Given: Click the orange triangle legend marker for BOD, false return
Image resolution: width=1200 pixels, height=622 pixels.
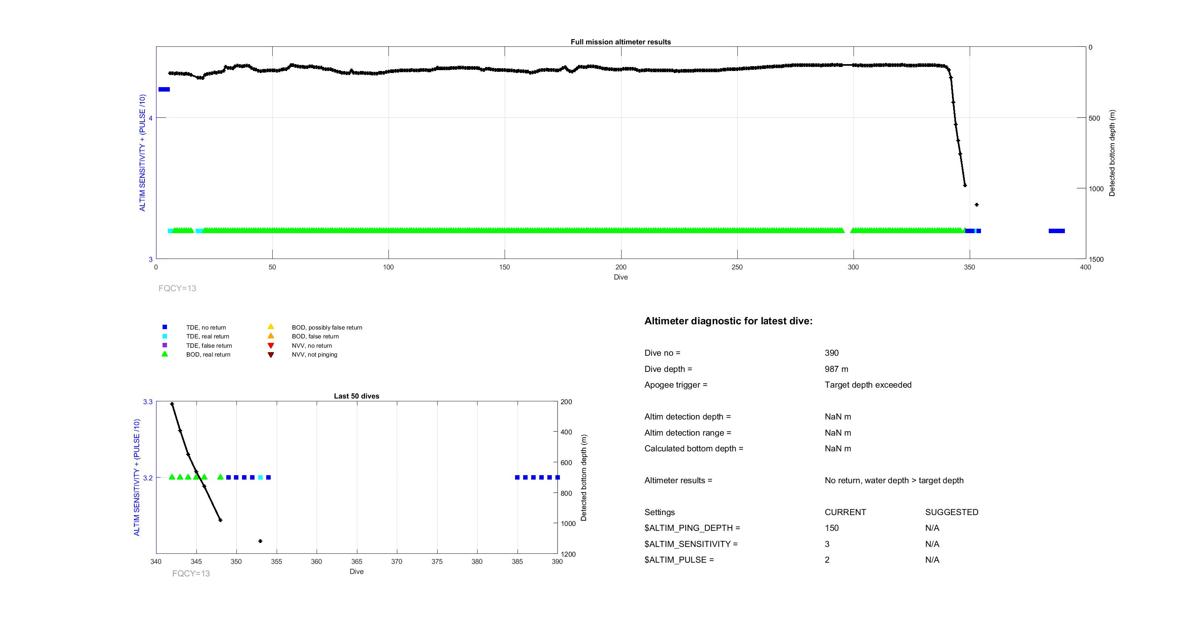Looking at the screenshot, I should [271, 336].
